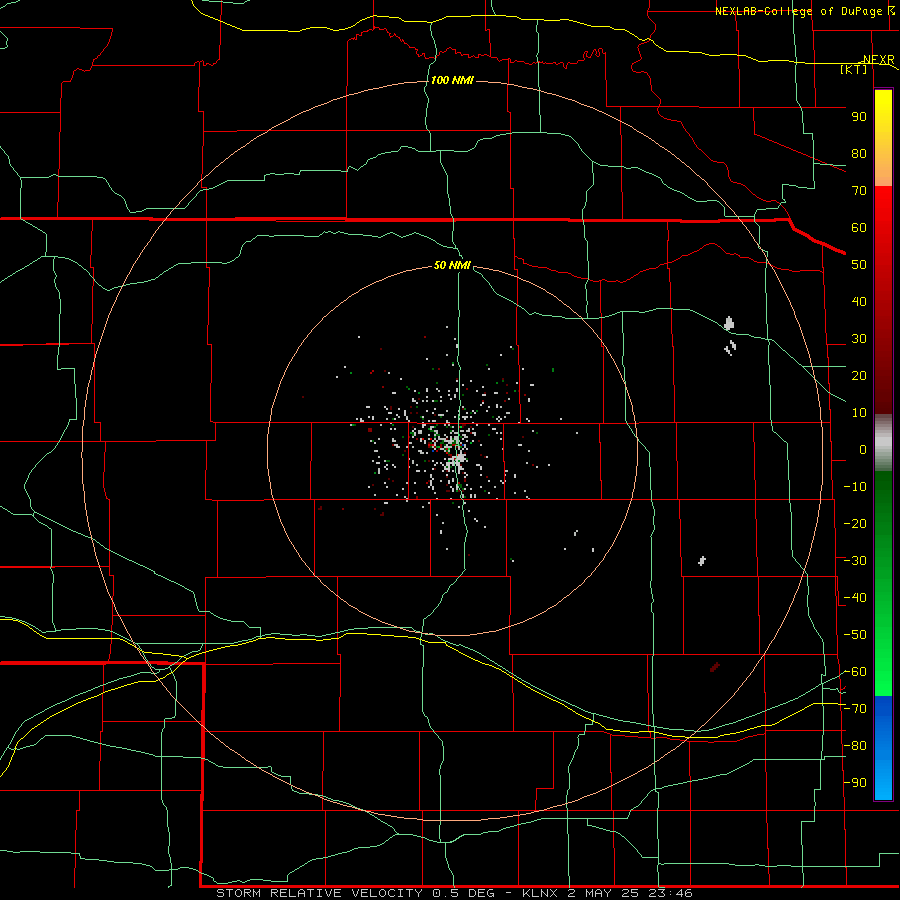Click the 90 value on velocity scale
900x900 pixels.
(x=859, y=117)
